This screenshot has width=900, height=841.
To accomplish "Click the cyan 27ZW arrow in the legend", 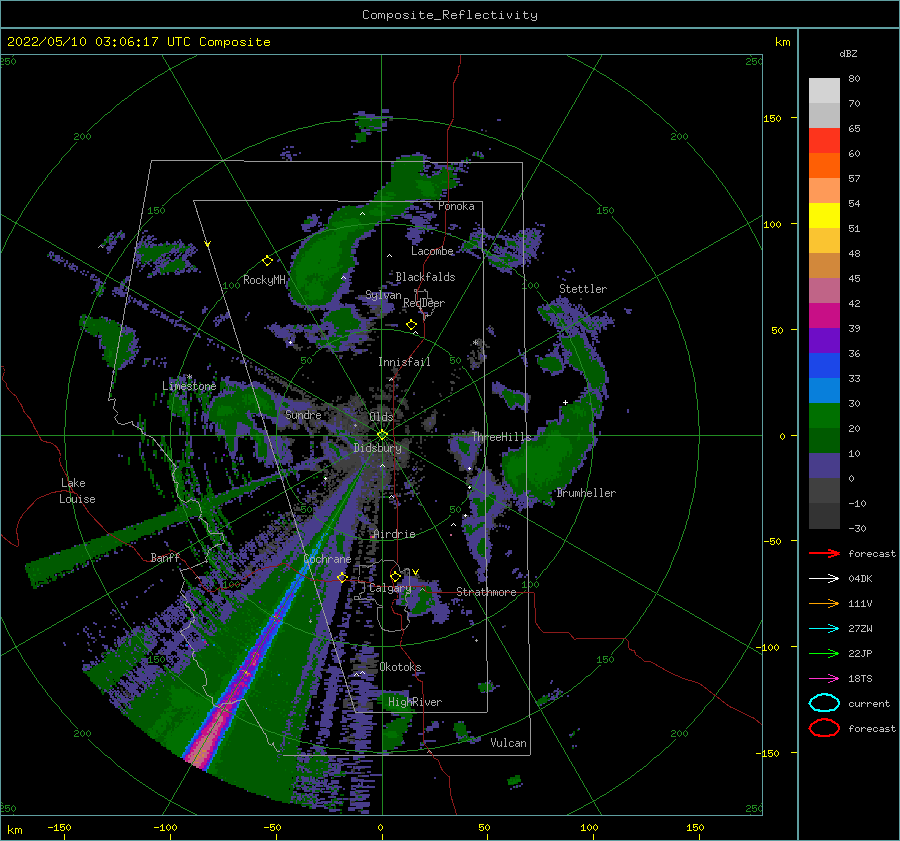I will [824, 629].
